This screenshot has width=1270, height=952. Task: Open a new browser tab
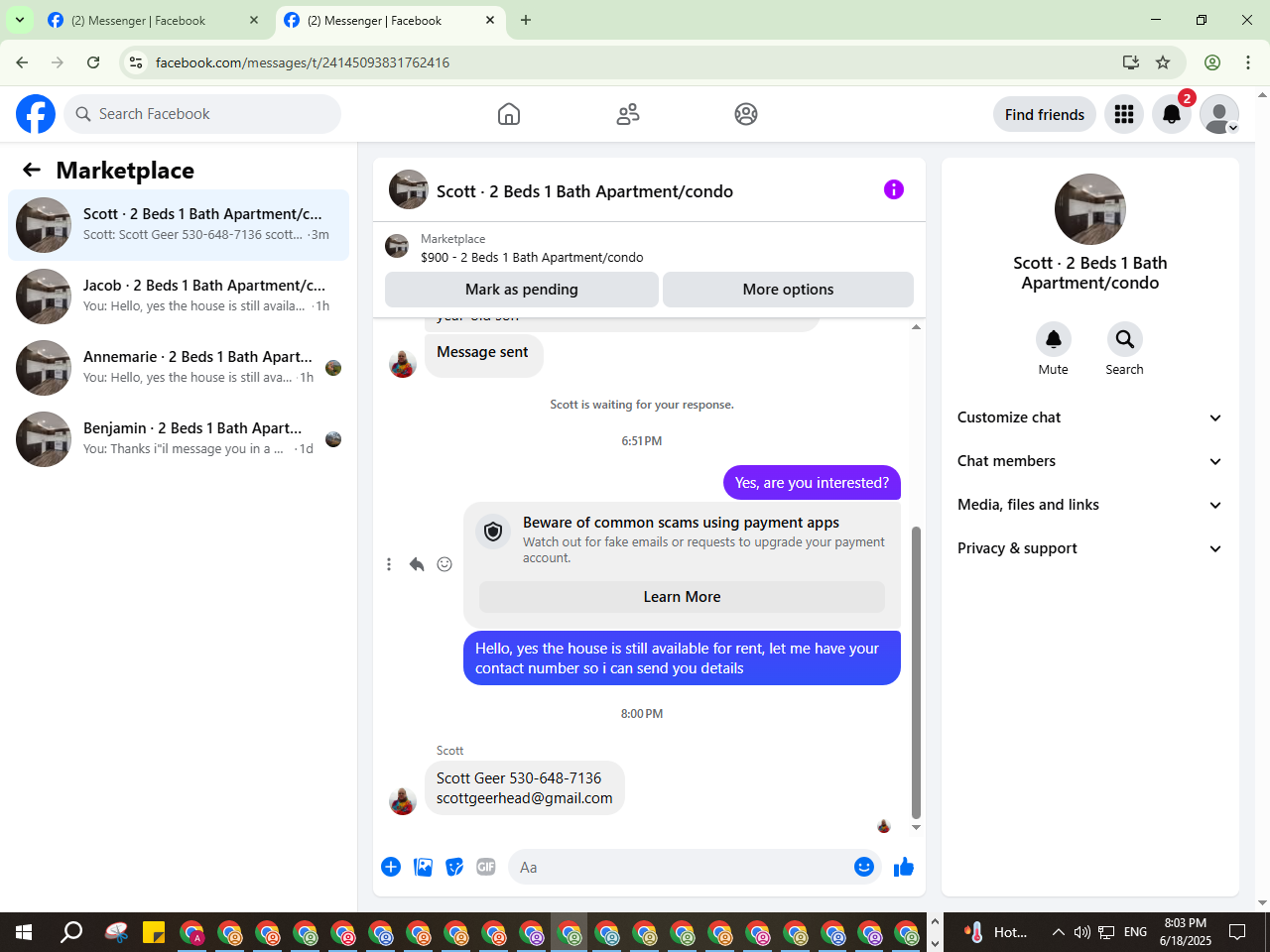point(526,20)
